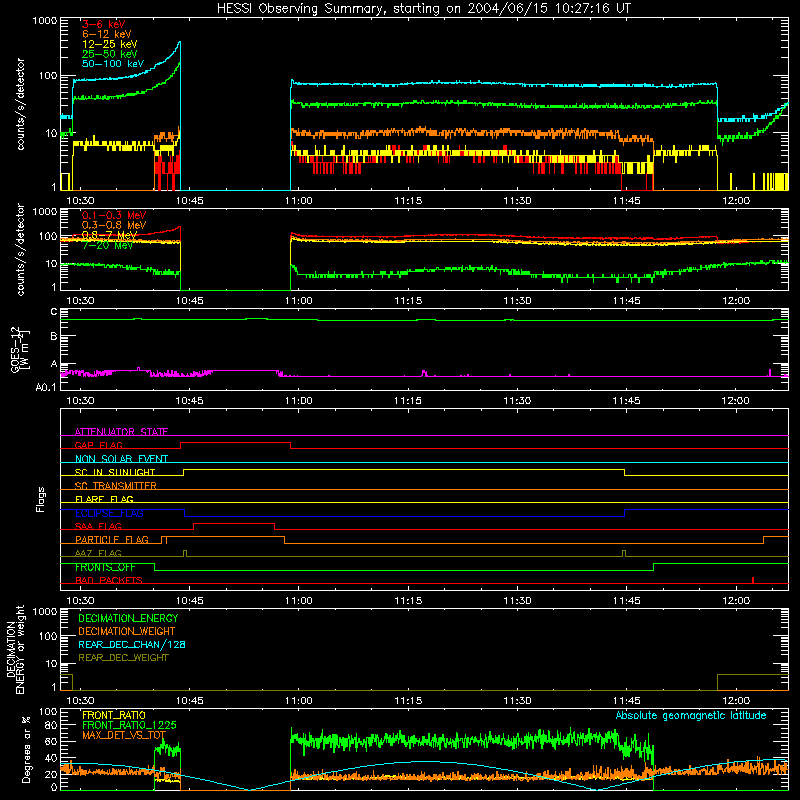Click the REAR_DEC_WEIGHT legend label
Image resolution: width=800 pixels, height=800 pixels.
click(123, 658)
